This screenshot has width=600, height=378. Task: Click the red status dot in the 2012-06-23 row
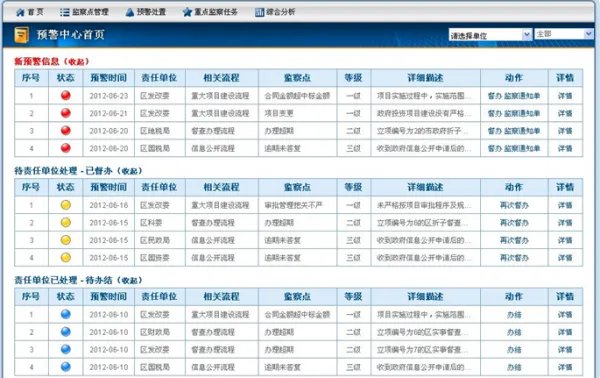tap(66, 95)
